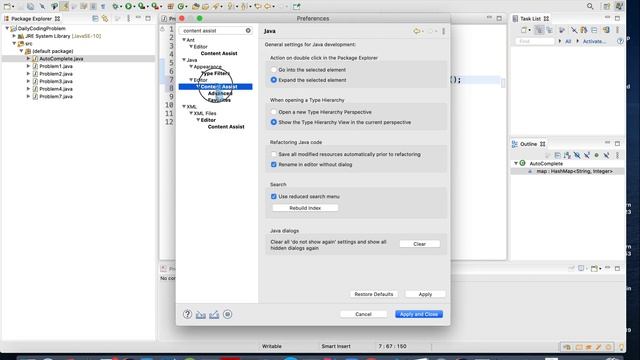Collapse XML Files preferences node
Screen dimensions: 640x360
pyautogui.click(x=191, y=113)
